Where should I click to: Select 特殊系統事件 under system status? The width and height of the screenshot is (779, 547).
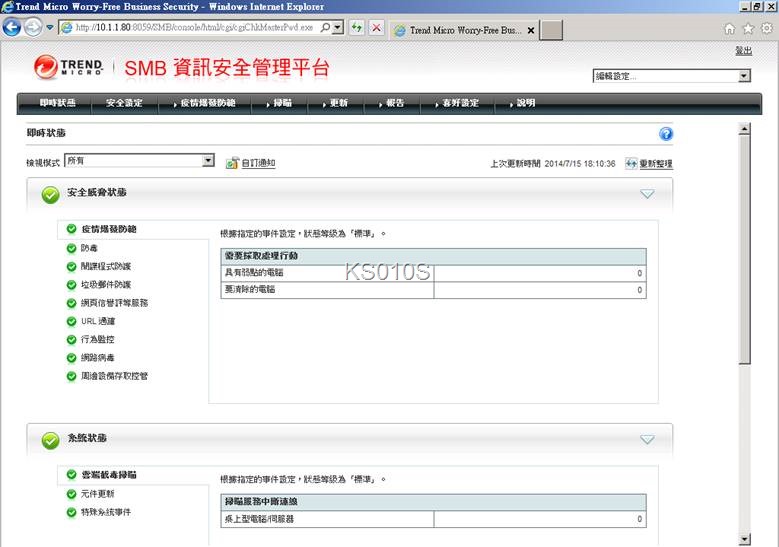(106, 512)
